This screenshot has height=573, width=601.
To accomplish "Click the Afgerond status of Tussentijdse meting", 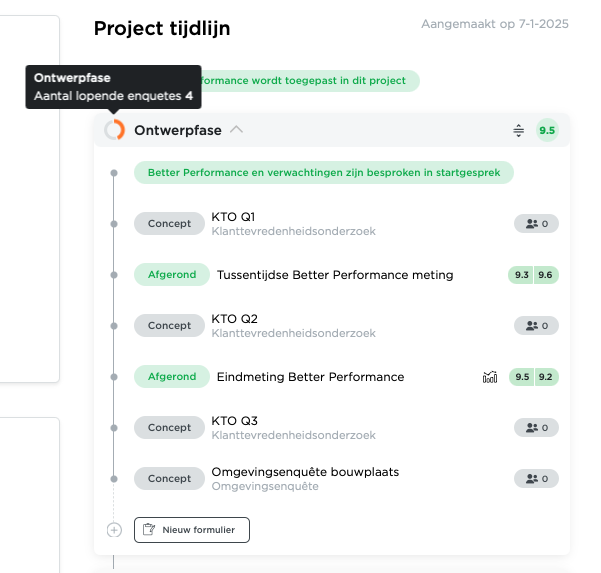I will 172,274.
